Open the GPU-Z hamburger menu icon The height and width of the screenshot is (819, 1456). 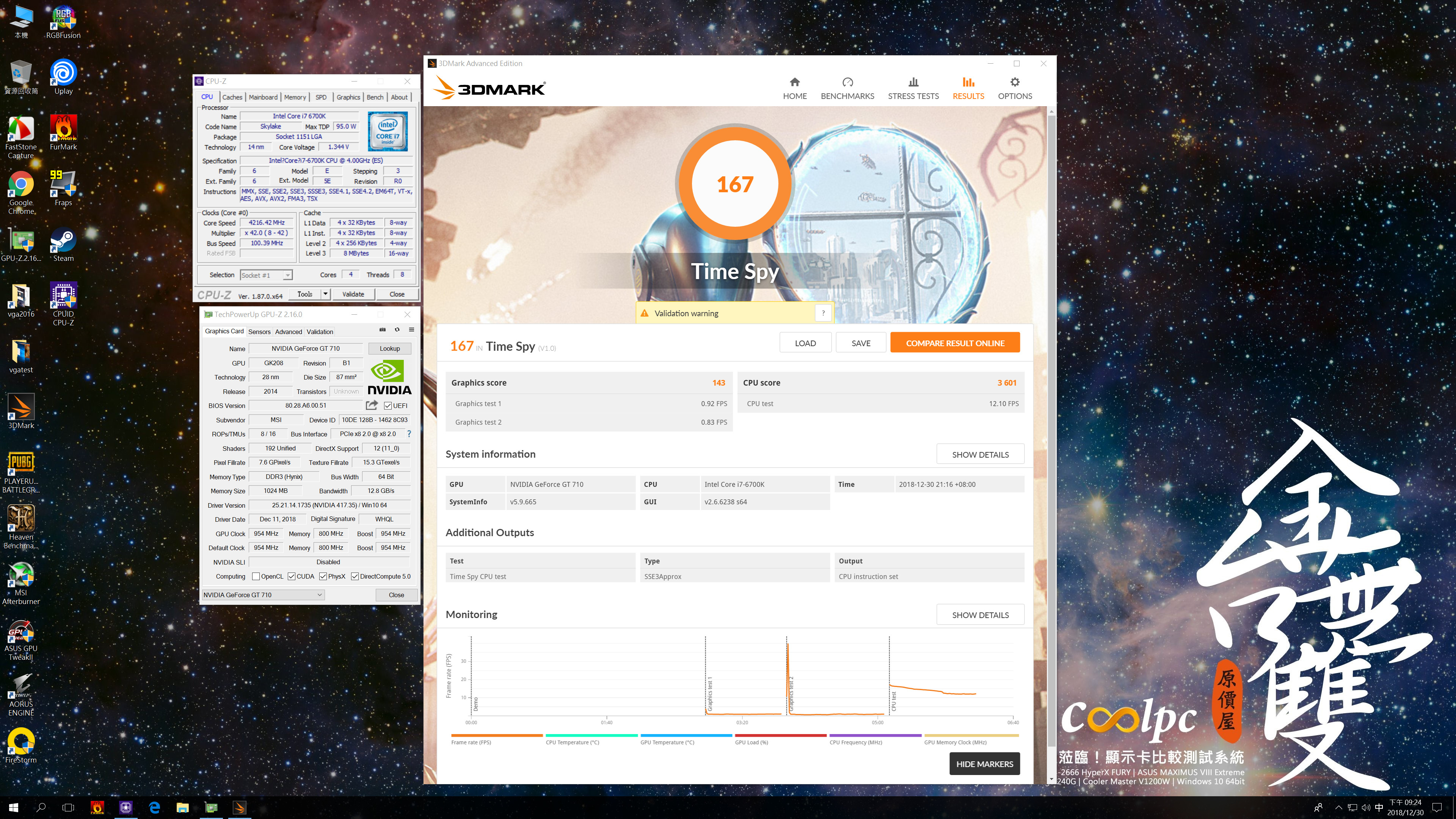coord(411,329)
